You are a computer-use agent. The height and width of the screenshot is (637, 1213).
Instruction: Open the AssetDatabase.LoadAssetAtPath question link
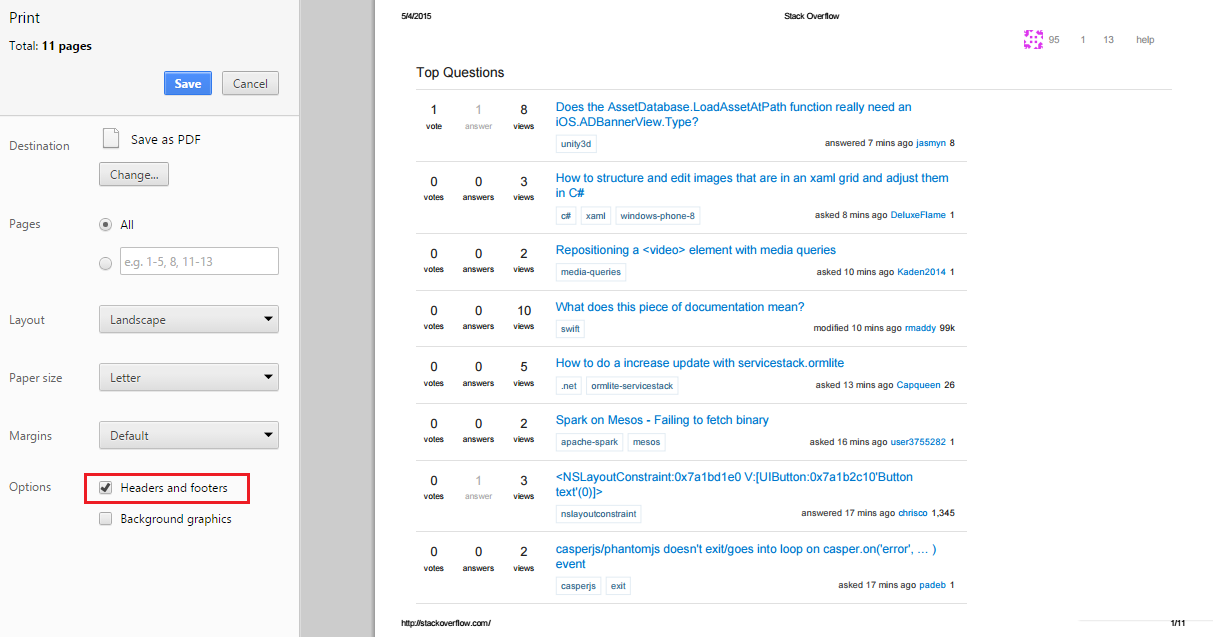[734, 106]
